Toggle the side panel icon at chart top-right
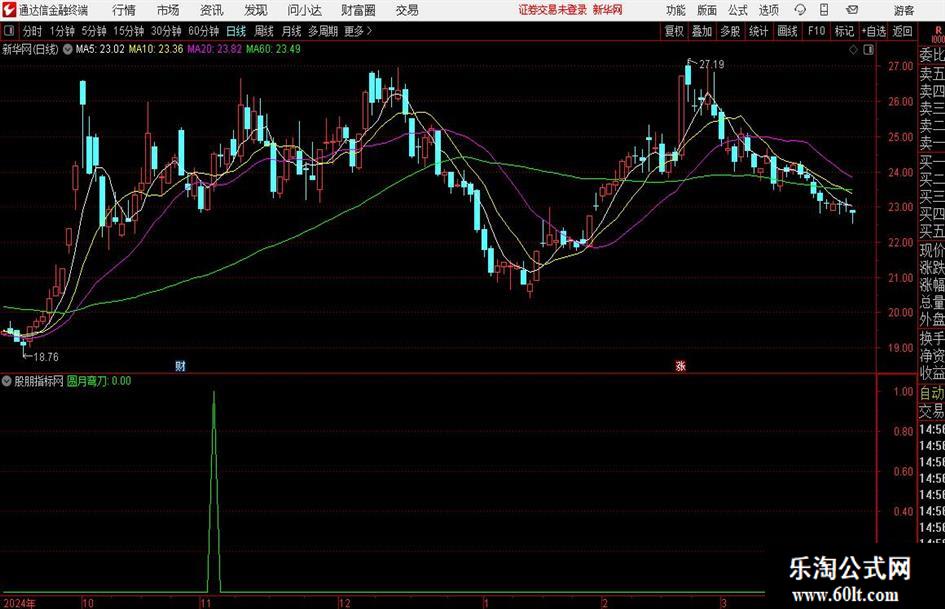The width and height of the screenshot is (945, 609). click(868, 50)
